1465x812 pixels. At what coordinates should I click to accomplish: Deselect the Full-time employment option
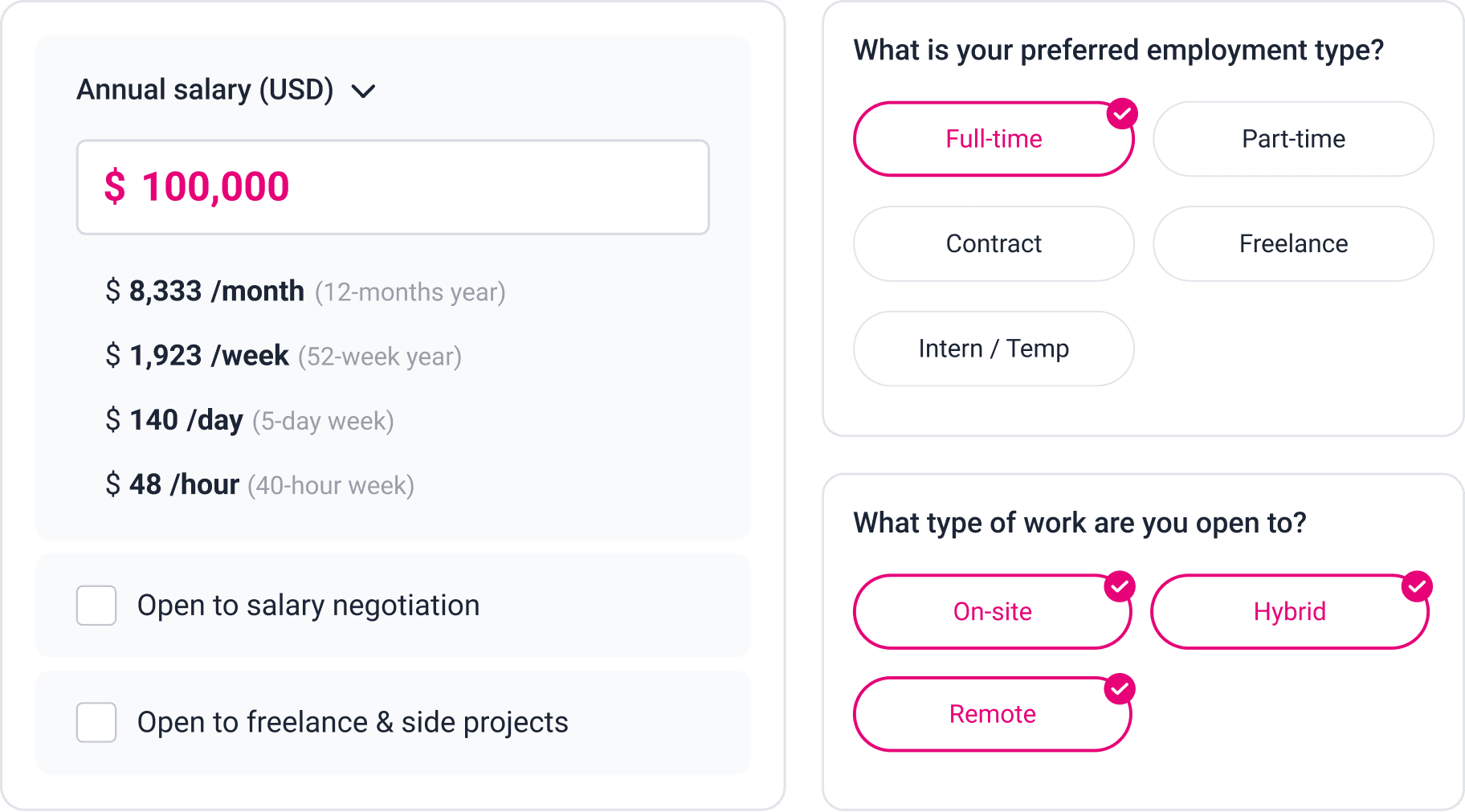pyautogui.click(x=993, y=139)
